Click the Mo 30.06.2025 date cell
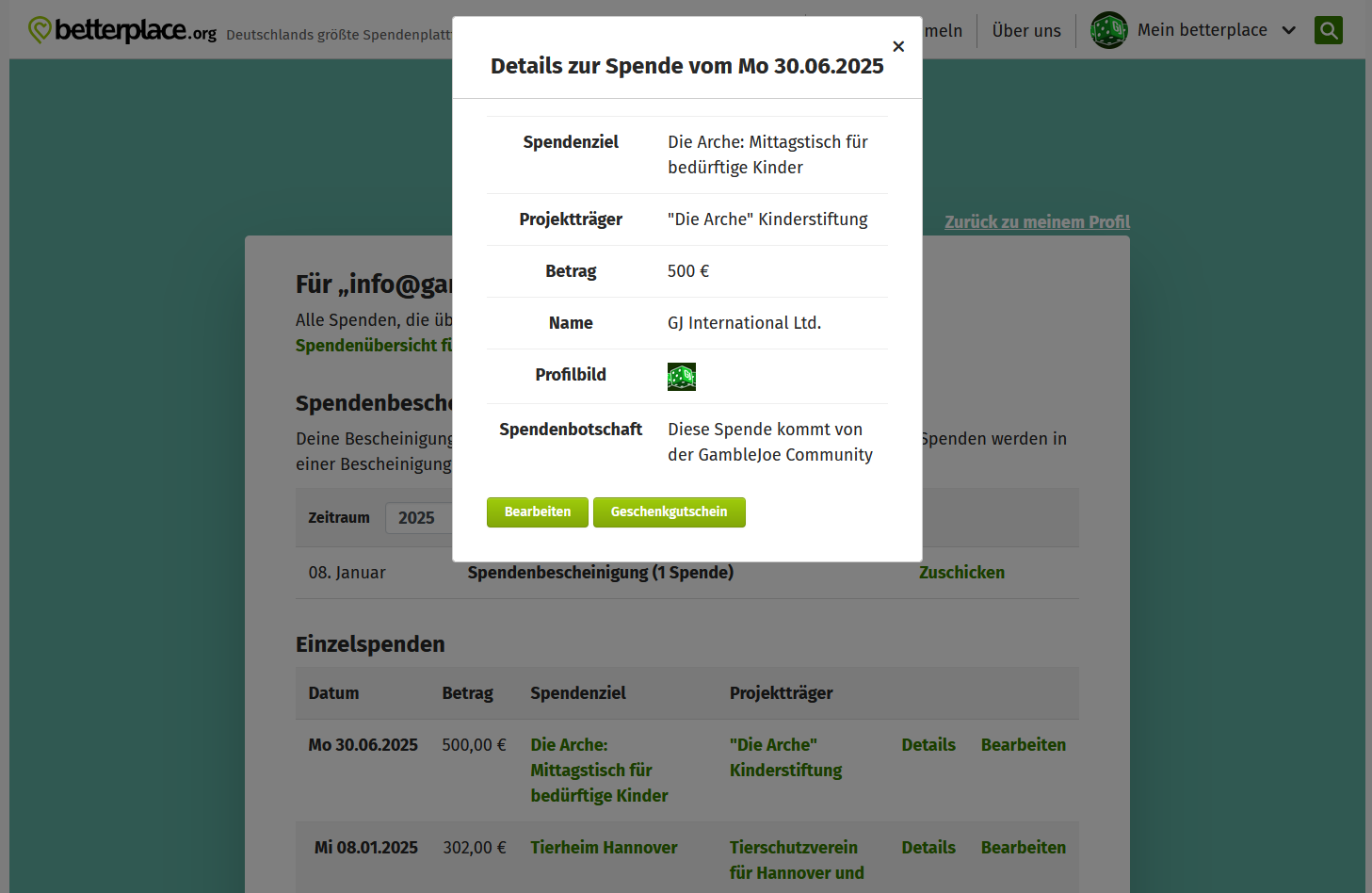The height and width of the screenshot is (893, 1372). 363,744
